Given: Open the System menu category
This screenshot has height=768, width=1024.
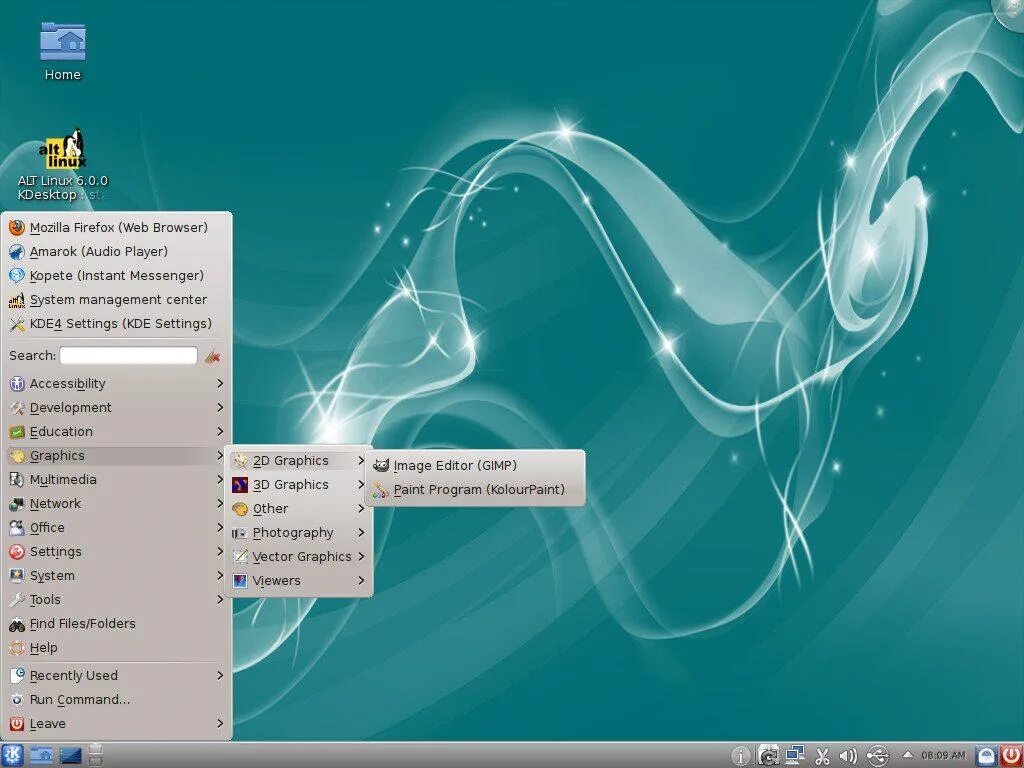Looking at the screenshot, I should point(117,576).
